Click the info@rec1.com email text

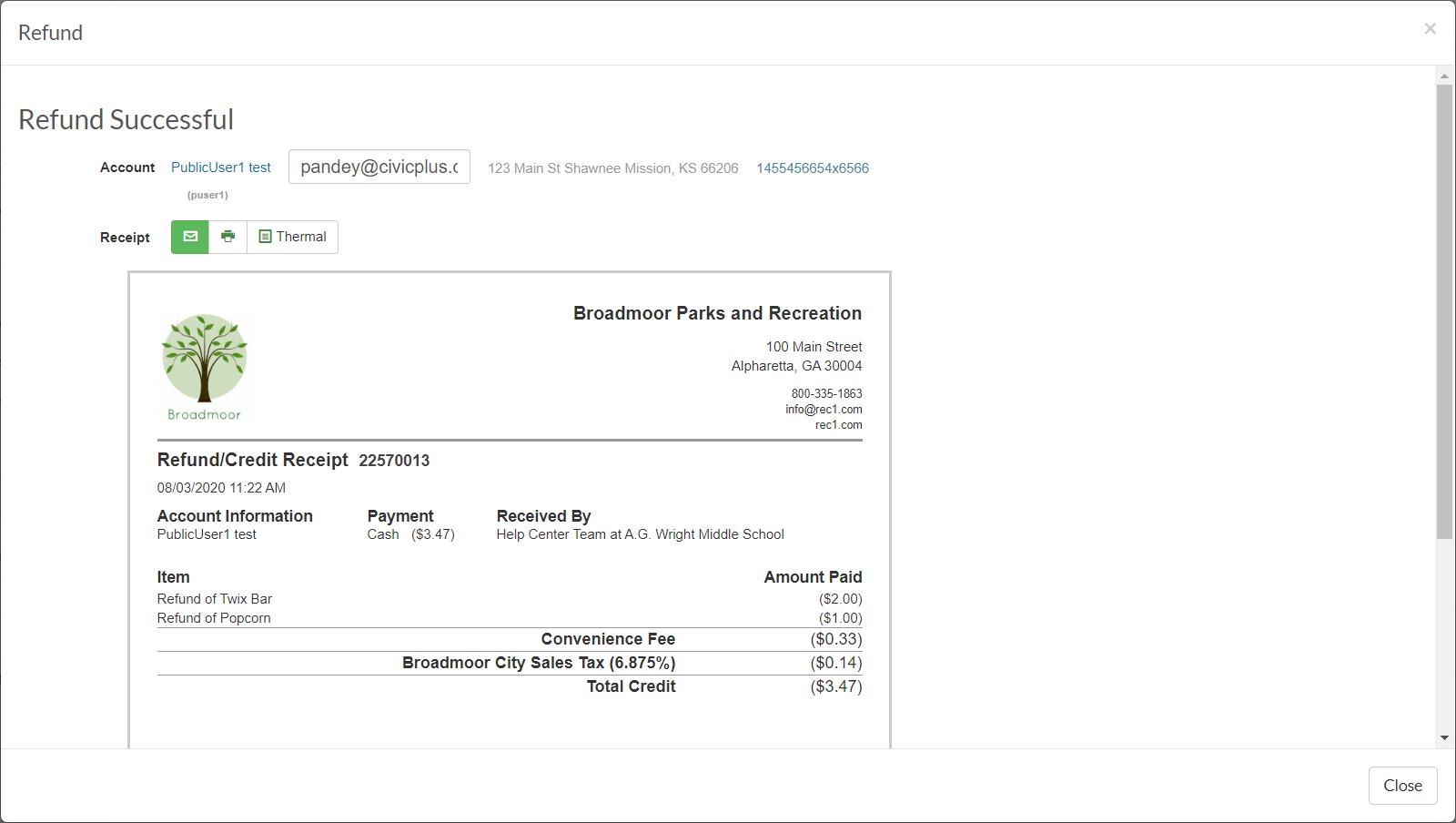click(x=824, y=410)
